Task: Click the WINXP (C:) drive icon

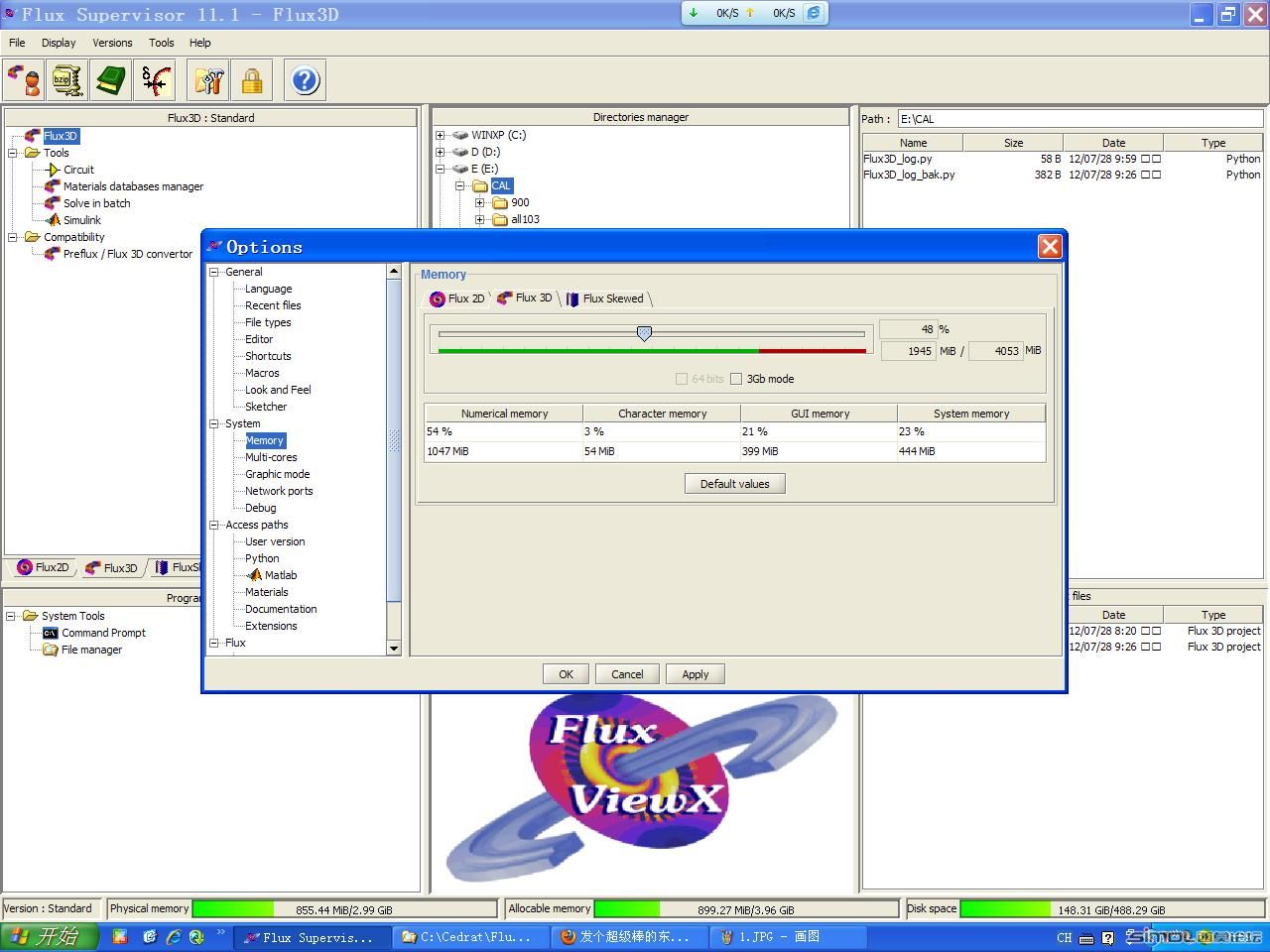Action: [x=459, y=135]
